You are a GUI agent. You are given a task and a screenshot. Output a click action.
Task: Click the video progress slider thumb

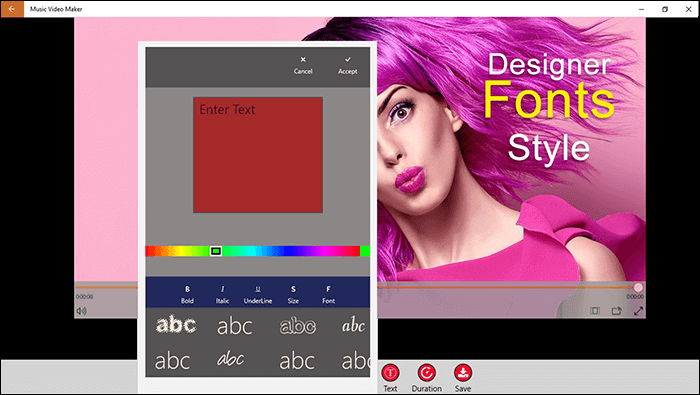(638, 287)
